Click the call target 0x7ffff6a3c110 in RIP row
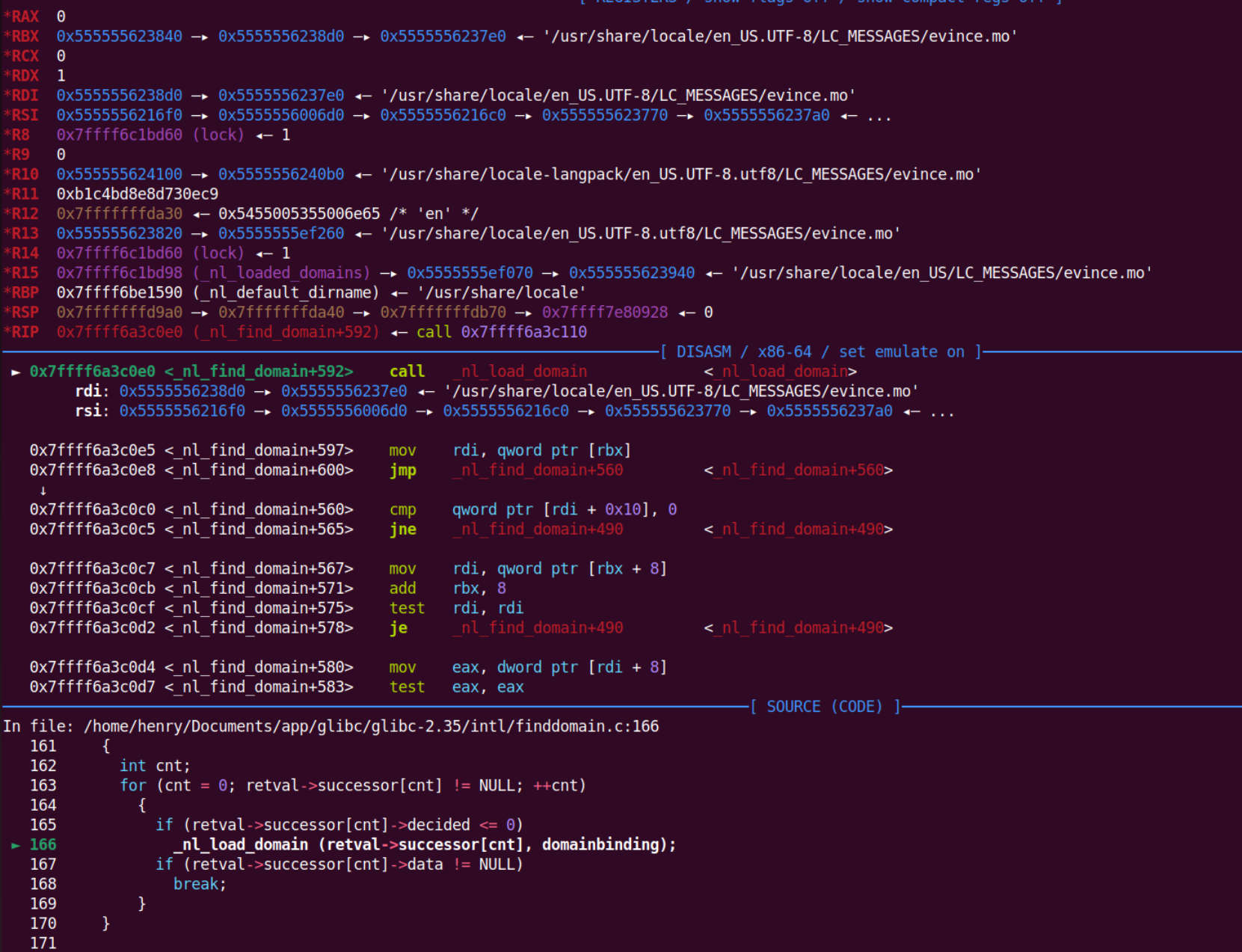This screenshot has width=1242, height=952. pos(523,332)
